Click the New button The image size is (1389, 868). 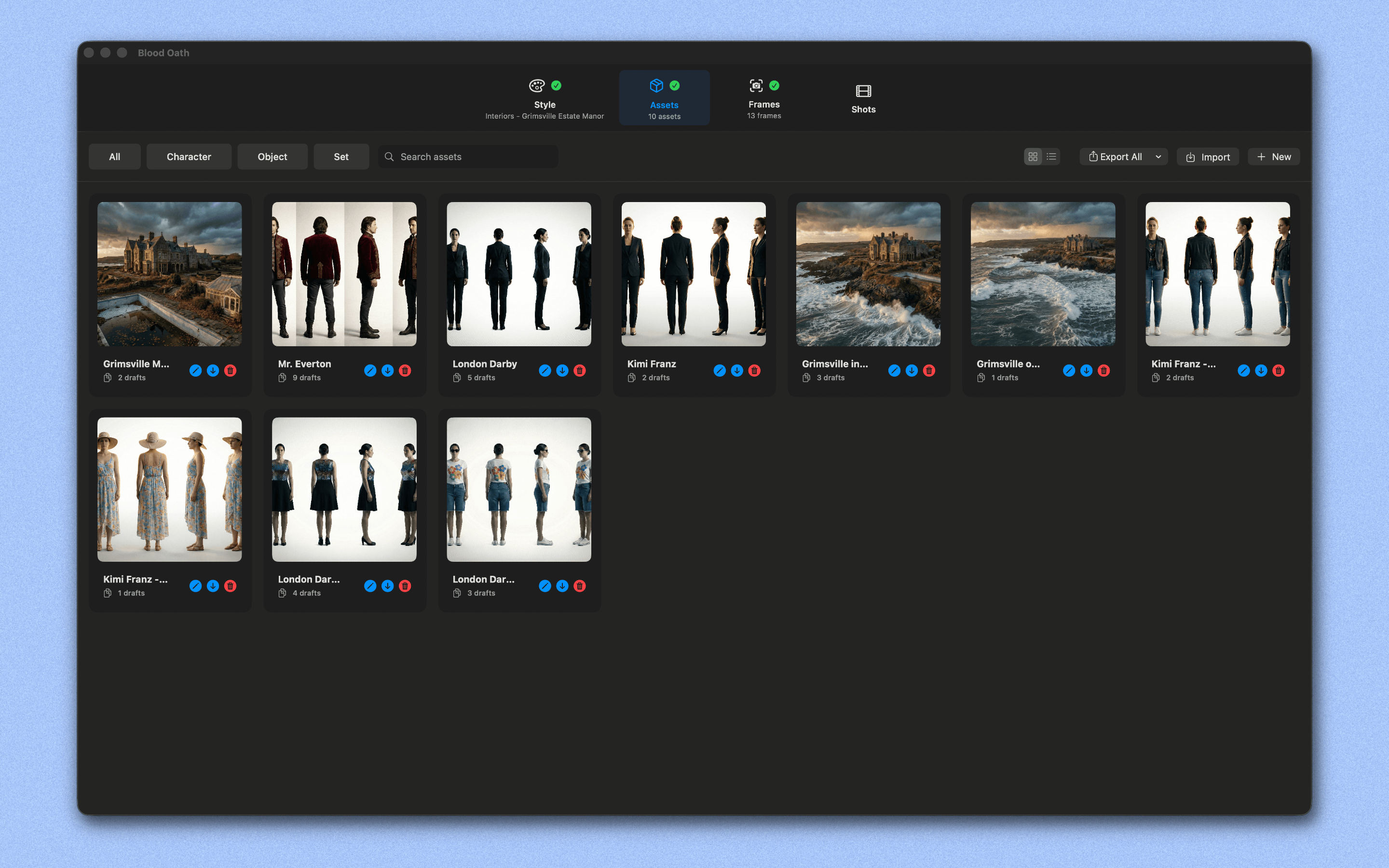pyautogui.click(x=1274, y=156)
